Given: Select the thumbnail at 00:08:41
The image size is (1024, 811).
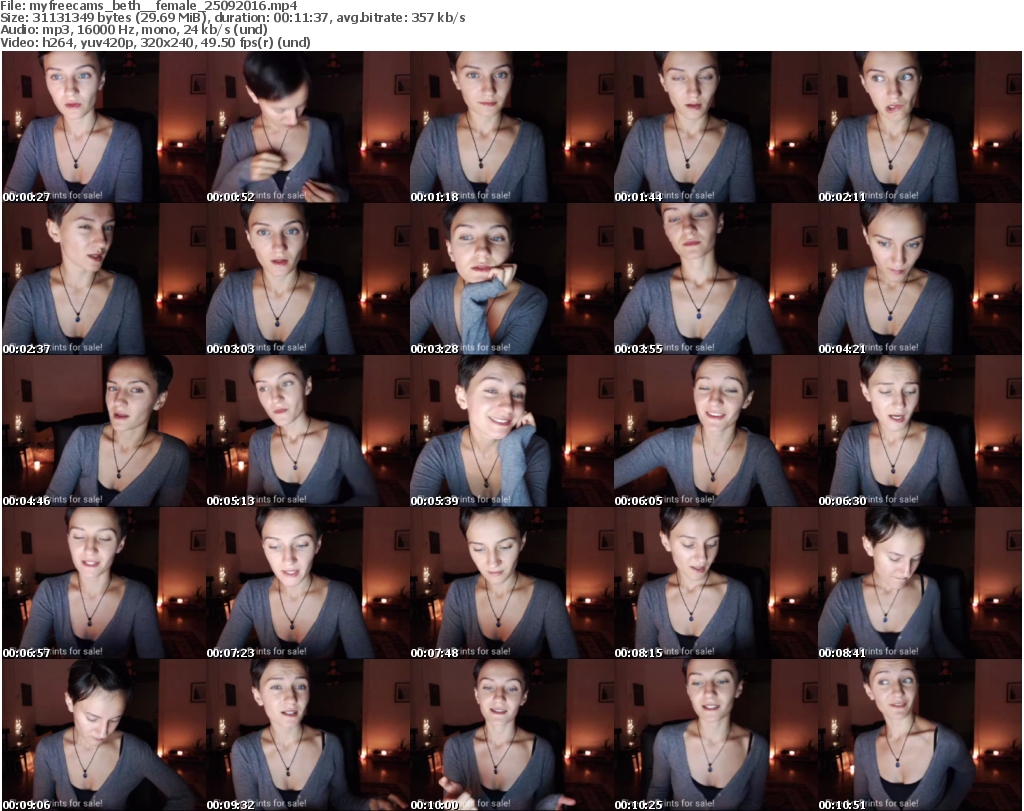Looking at the screenshot, I should click(x=920, y=583).
